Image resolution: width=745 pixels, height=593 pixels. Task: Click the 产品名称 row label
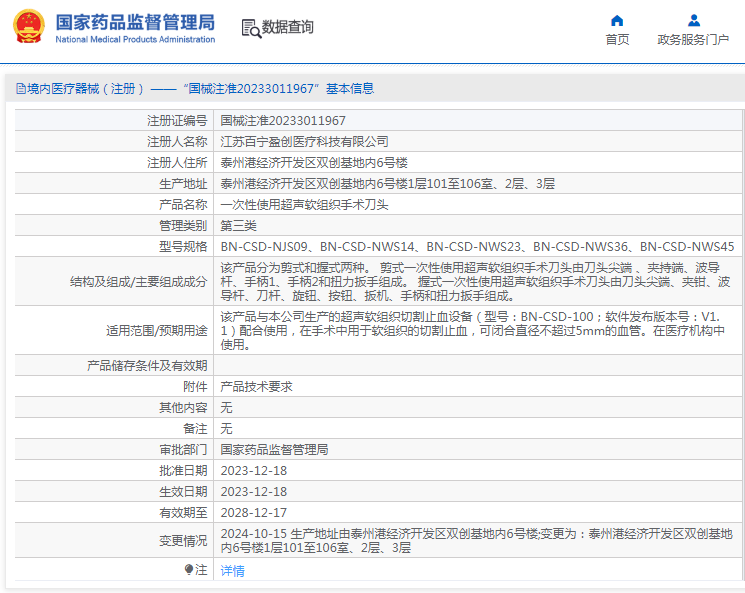pos(183,205)
